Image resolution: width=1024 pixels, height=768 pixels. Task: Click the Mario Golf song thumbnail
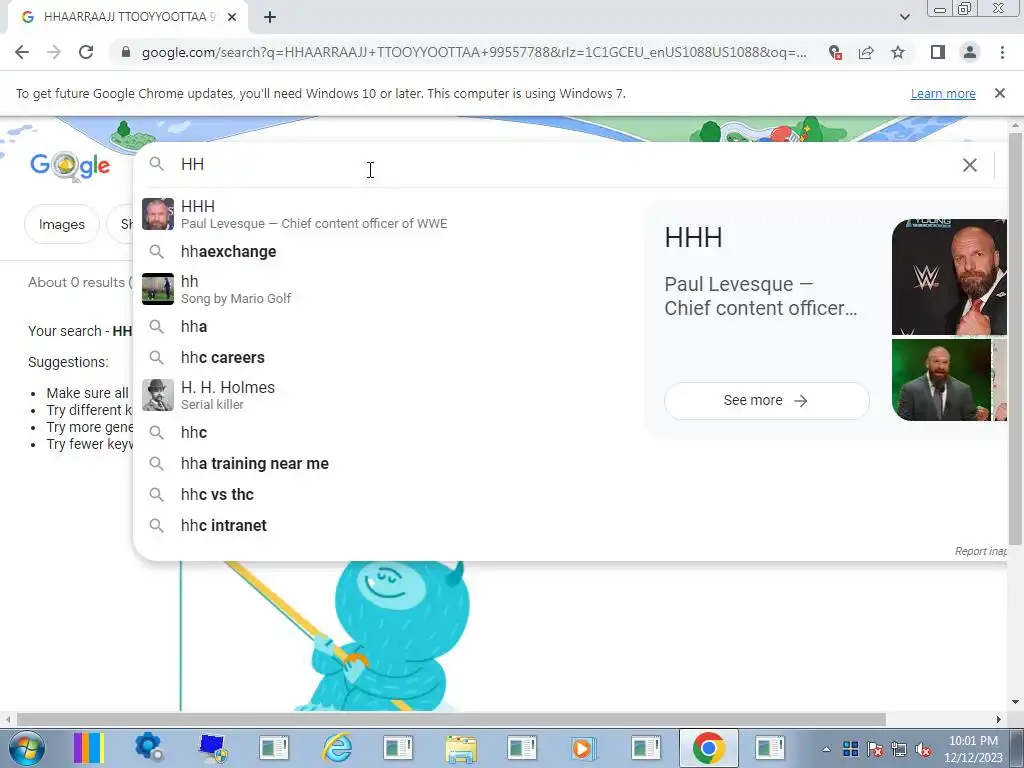[x=158, y=289]
